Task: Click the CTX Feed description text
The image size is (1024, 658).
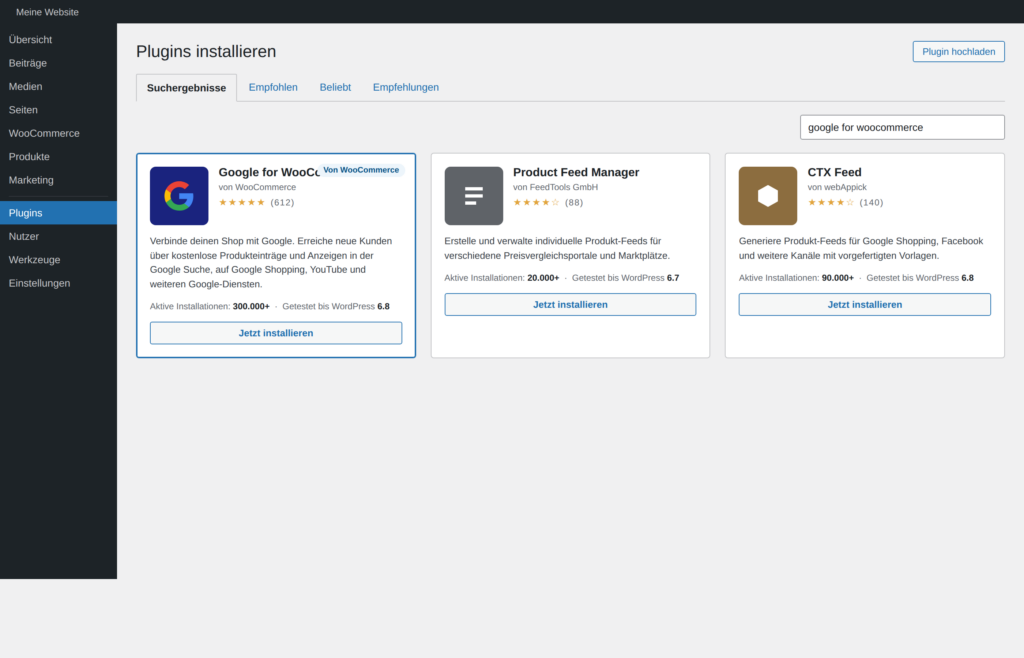Action: (861, 248)
